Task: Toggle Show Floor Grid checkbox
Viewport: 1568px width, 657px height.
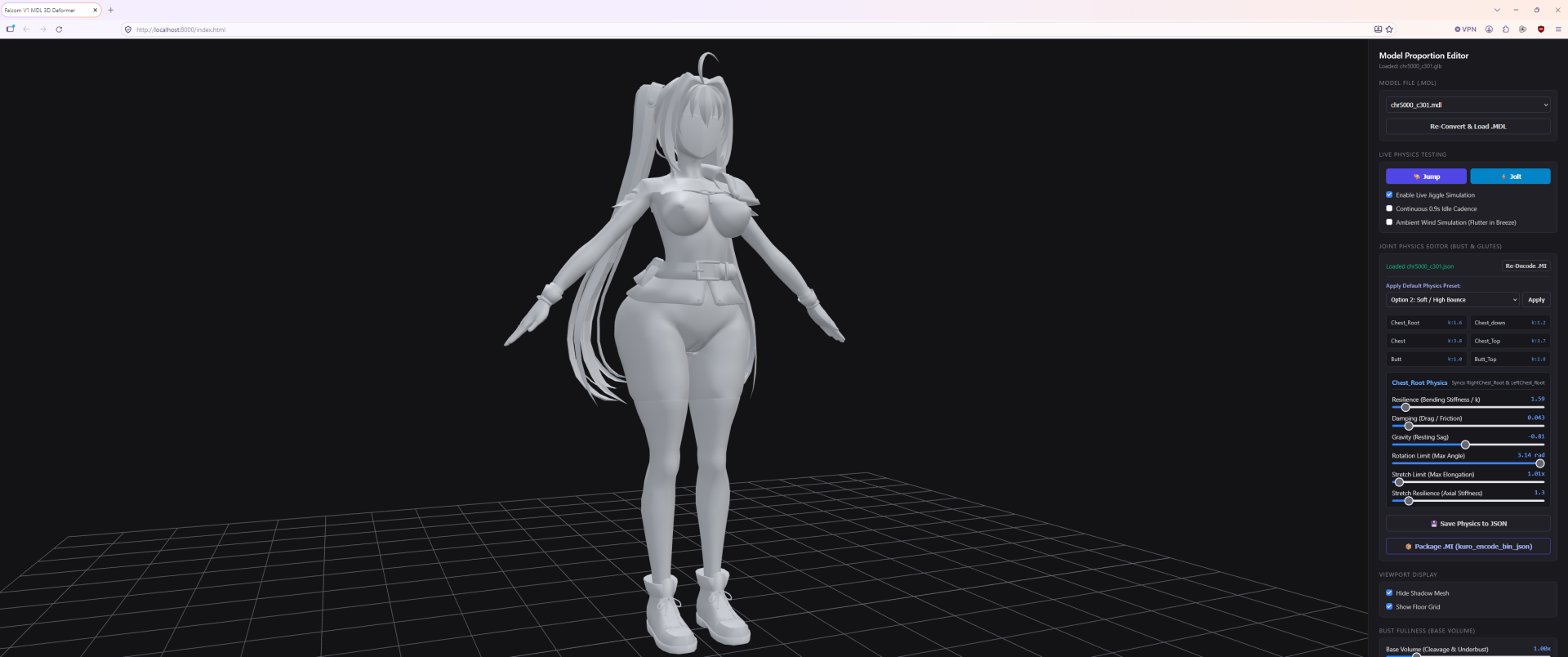Action: pos(1389,606)
